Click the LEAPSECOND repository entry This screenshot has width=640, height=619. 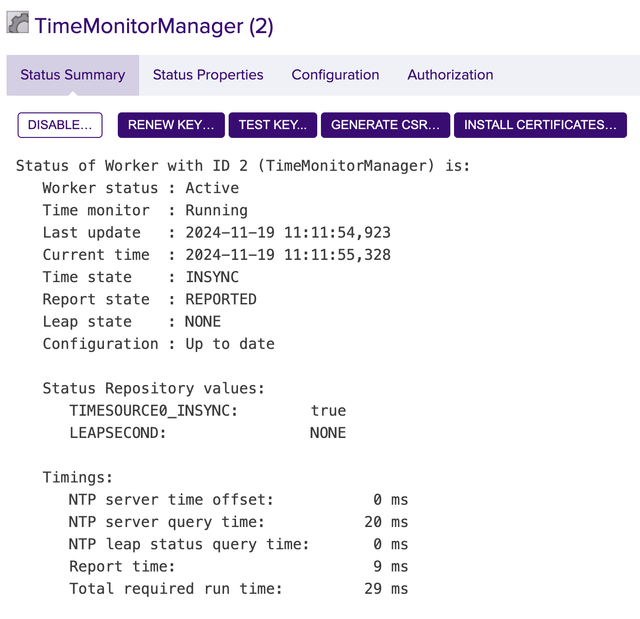tap(118, 433)
